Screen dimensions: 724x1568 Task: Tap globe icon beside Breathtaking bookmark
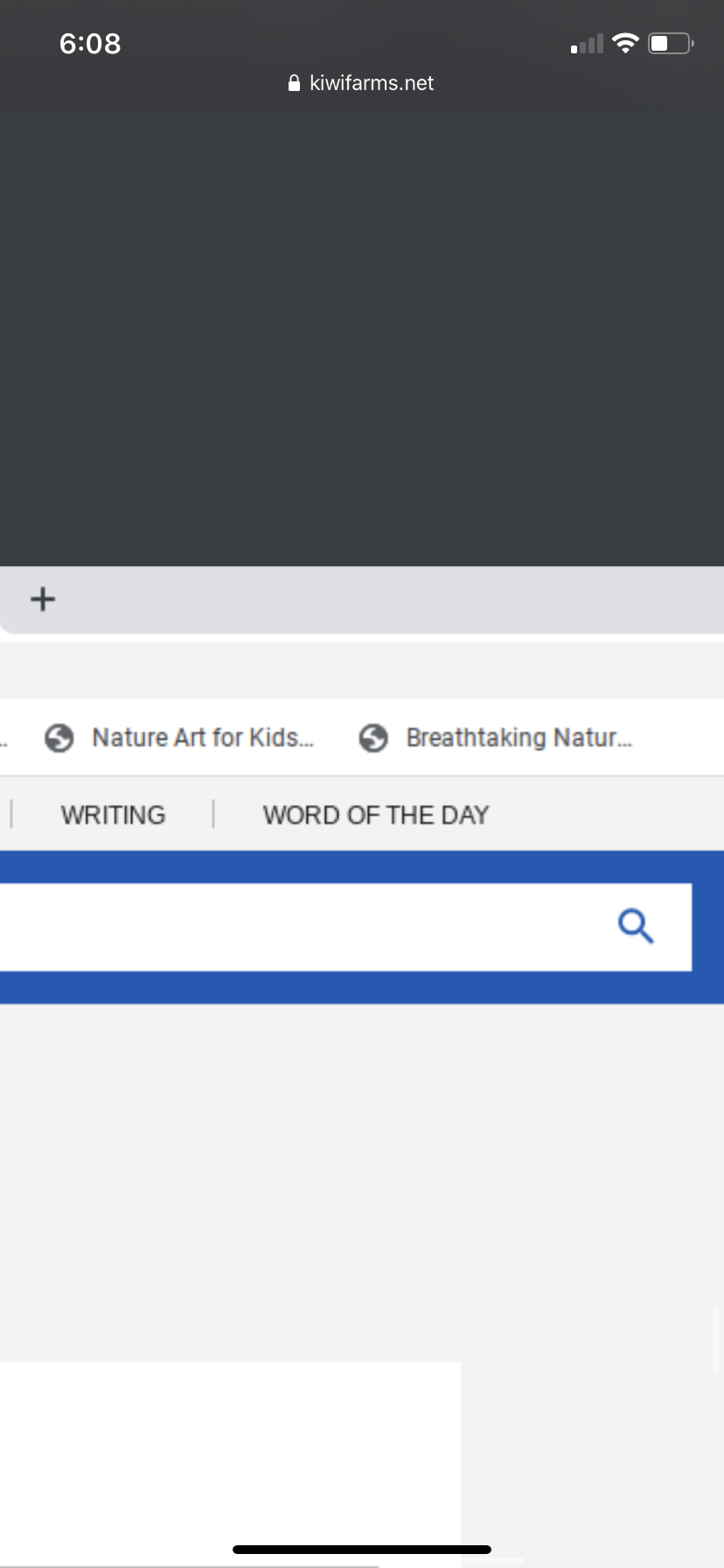coord(373,738)
